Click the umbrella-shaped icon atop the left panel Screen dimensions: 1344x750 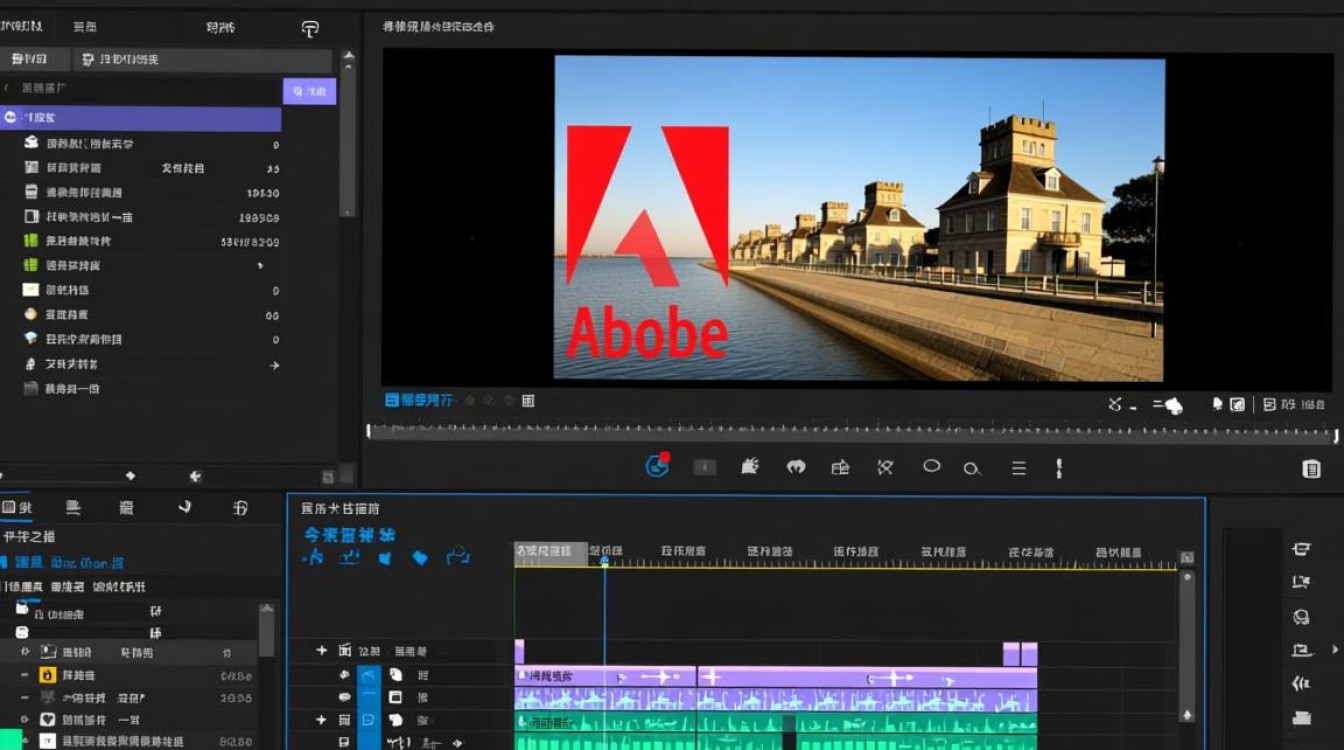point(310,28)
